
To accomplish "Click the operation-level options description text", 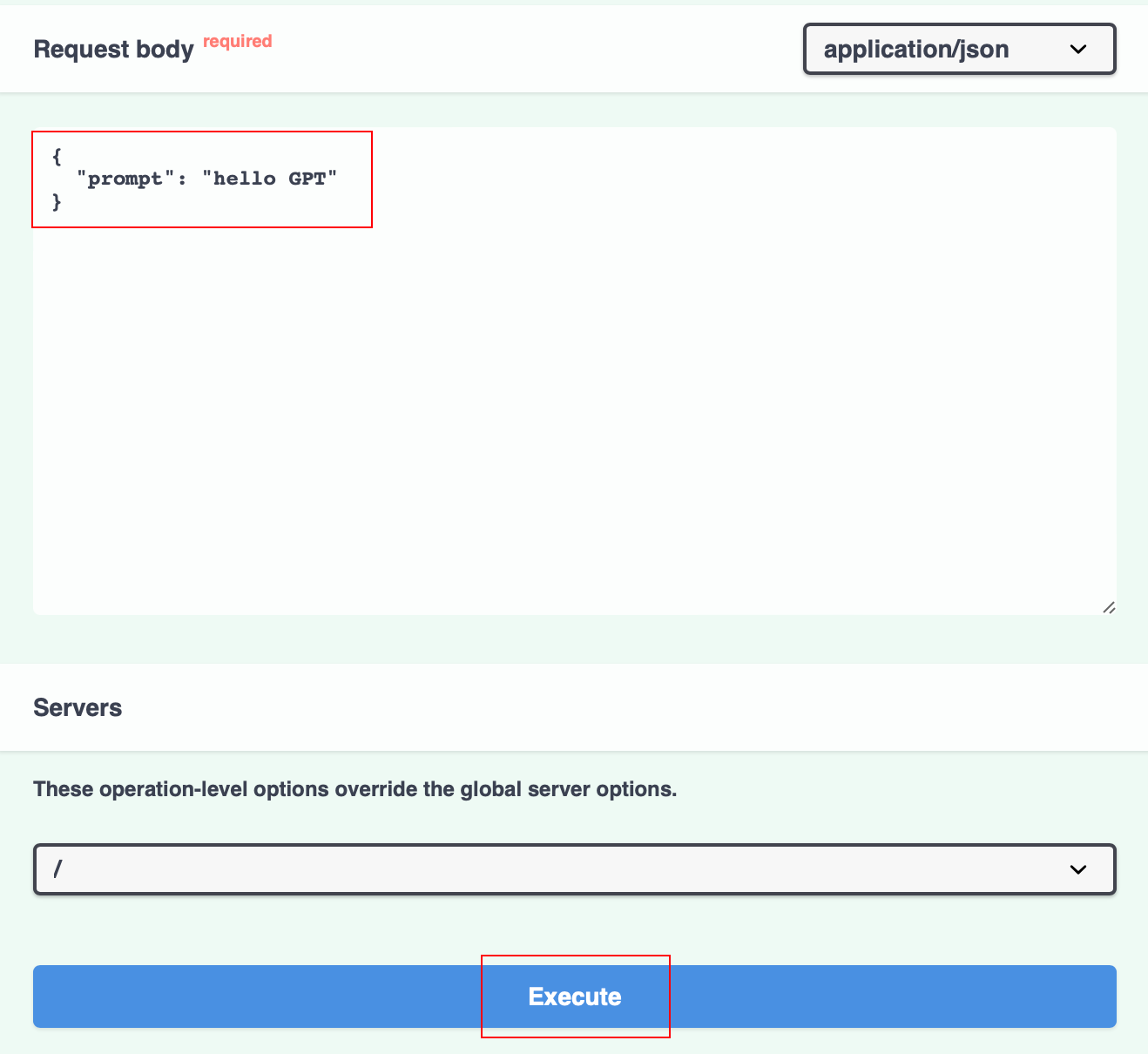I will (355, 789).
